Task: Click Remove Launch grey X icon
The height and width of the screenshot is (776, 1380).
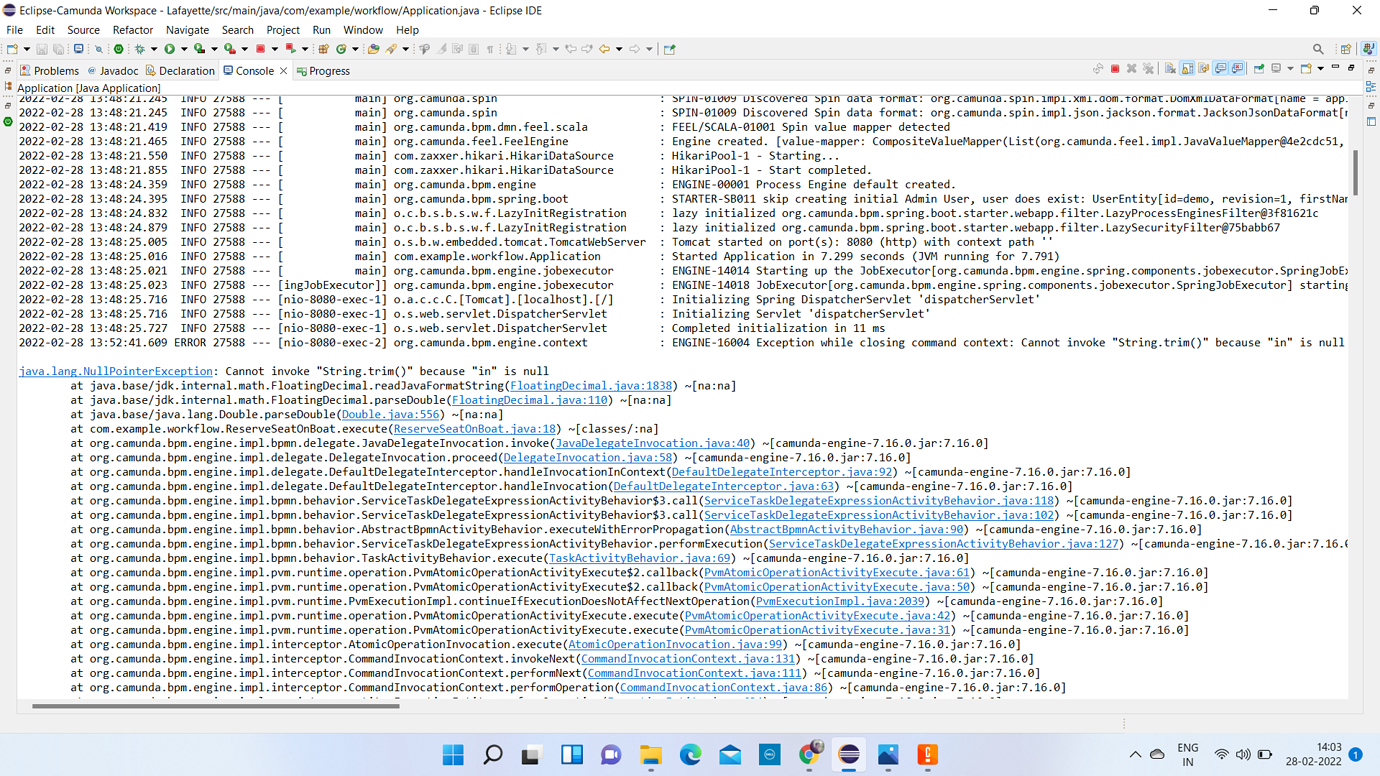Action: point(1132,69)
